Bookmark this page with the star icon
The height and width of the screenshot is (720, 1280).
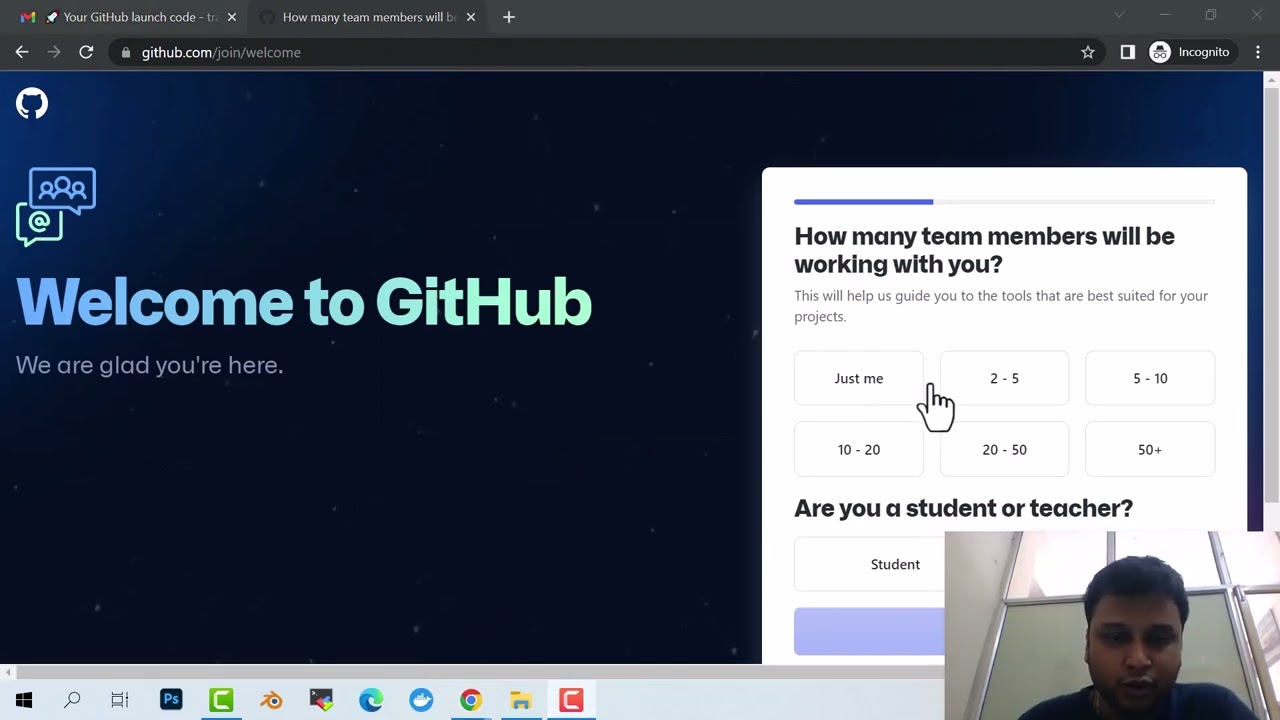[1088, 52]
